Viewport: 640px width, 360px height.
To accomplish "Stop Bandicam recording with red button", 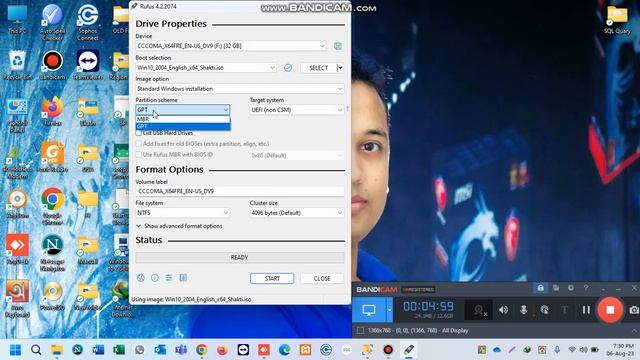I will (610, 310).
